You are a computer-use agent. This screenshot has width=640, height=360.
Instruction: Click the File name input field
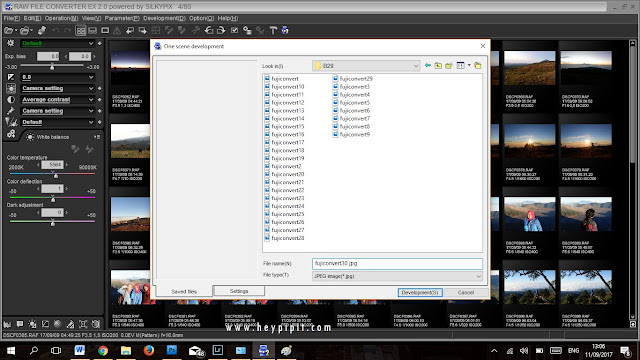[x=397, y=264]
